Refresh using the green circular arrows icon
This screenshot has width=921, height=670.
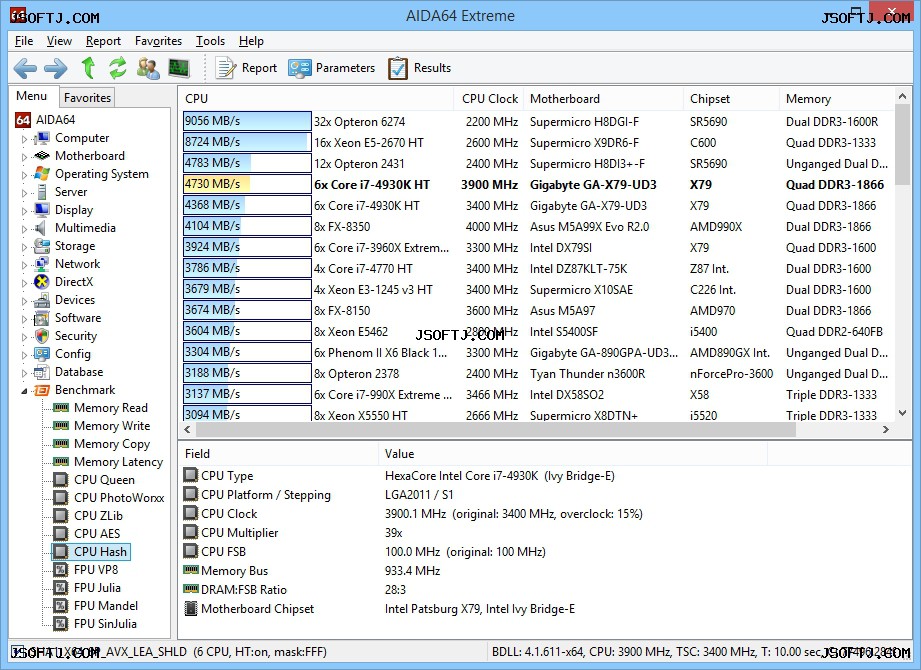117,68
